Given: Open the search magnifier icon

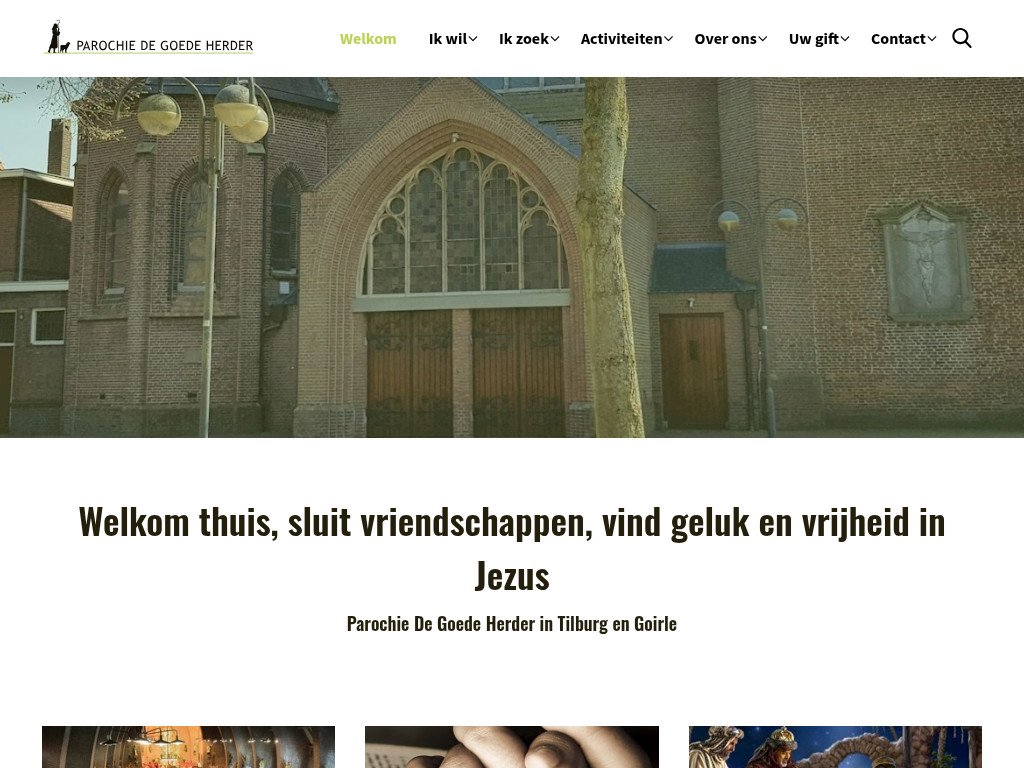Looking at the screenshot, I should 961,39.
